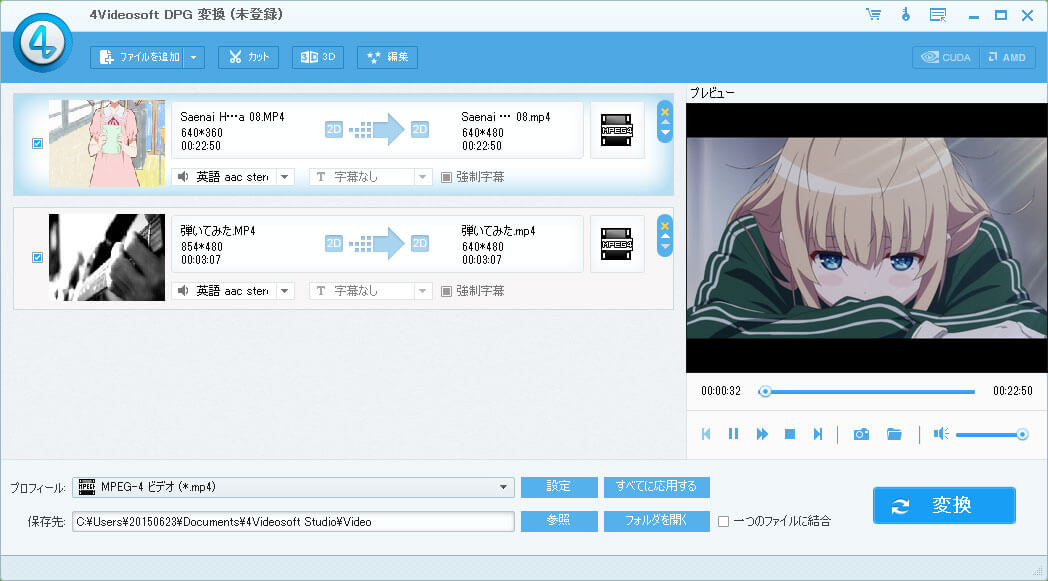The width and height of the screenshot is (1048, 581).
Task: Move the Saenai file up in list
Action: 664,122
